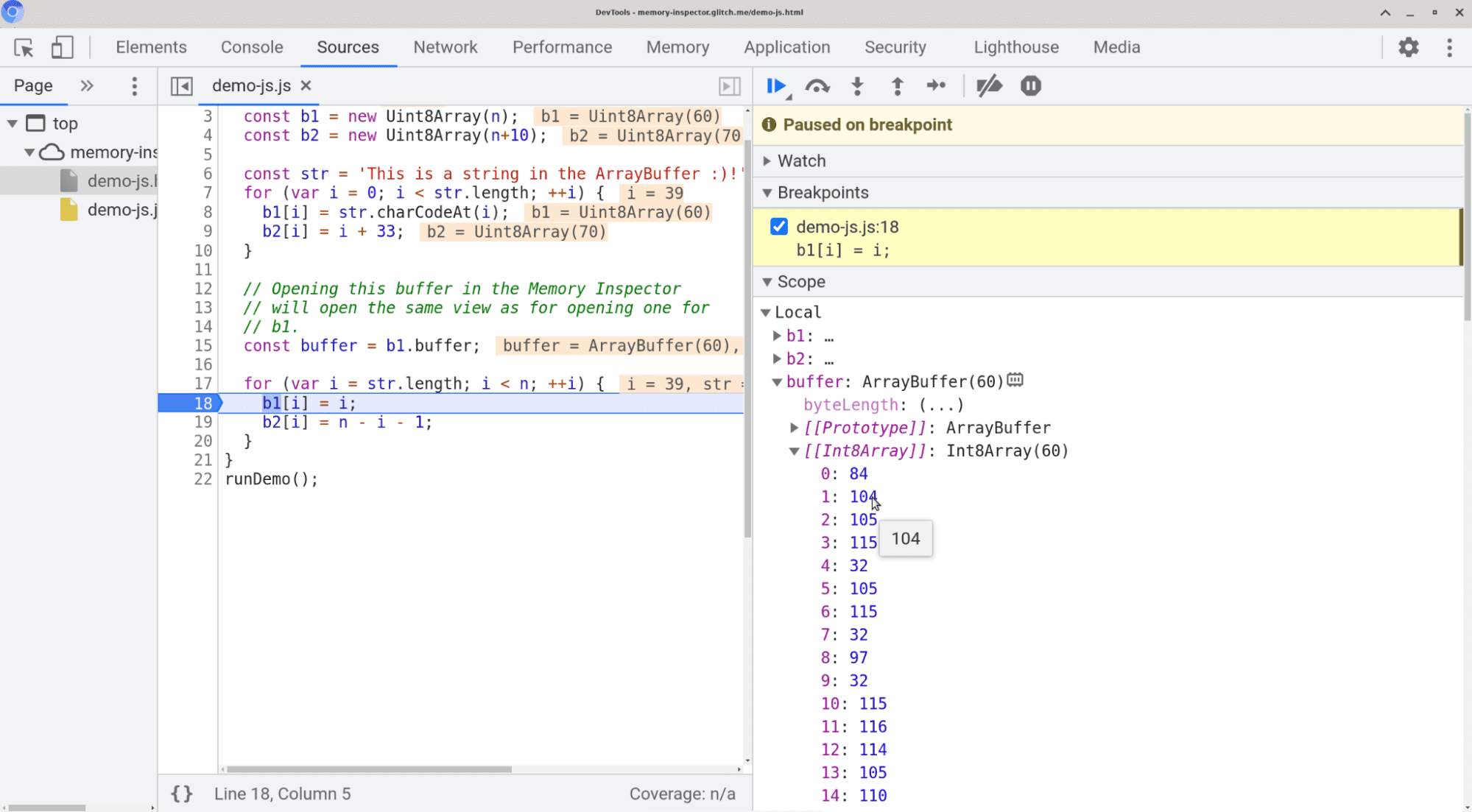Select the Memory panel tab
1472x812 pixels.
677,47
